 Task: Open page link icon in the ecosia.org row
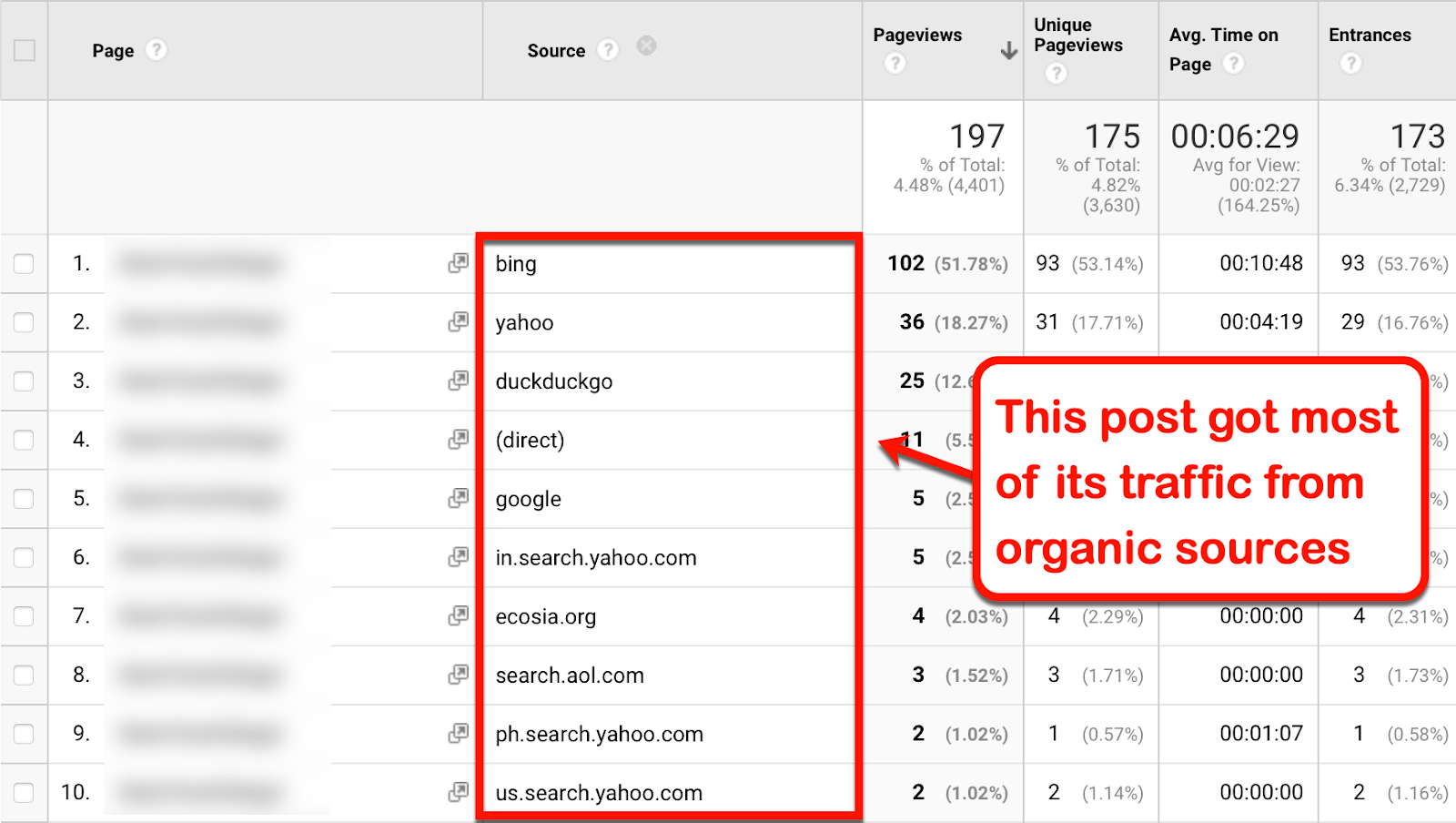coord(459,616)
